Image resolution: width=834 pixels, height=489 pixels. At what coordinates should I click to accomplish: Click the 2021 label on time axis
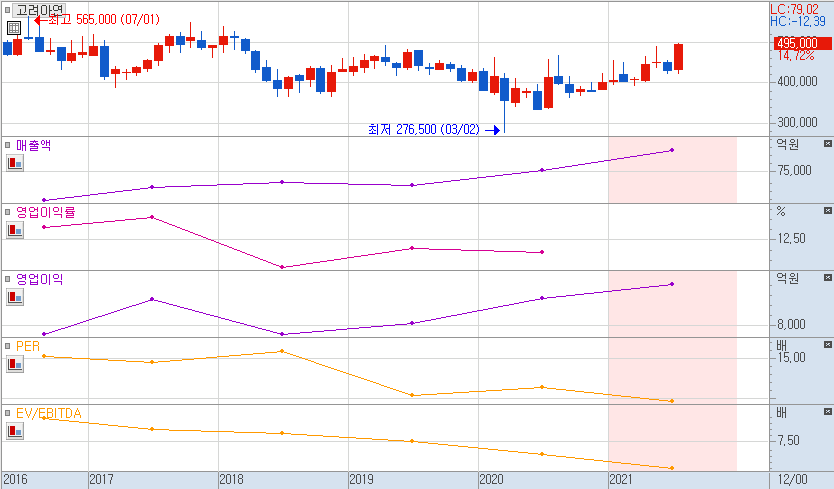[x=621, y=479]
